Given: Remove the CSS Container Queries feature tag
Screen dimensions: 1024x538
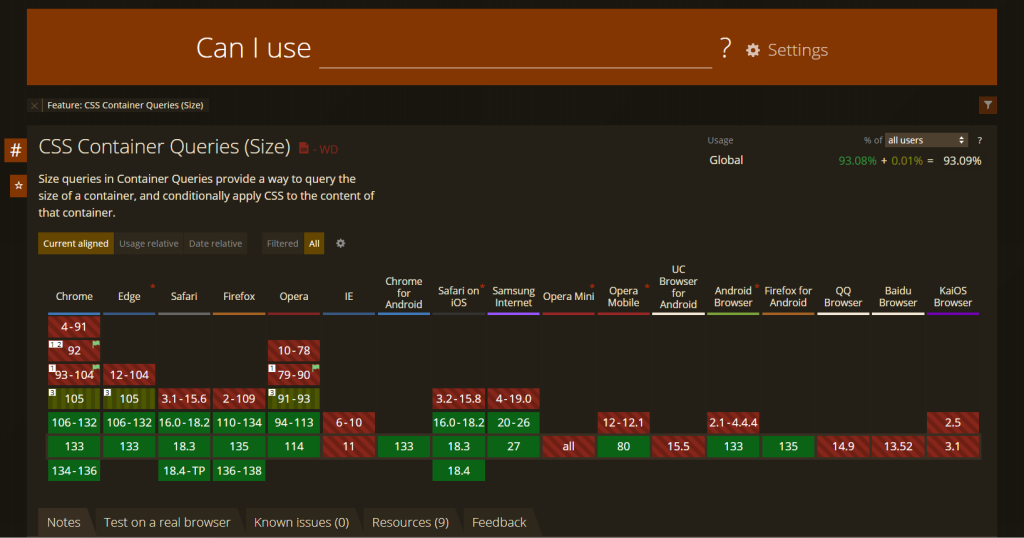Looking at the screenshot, I should pos(35,105).
